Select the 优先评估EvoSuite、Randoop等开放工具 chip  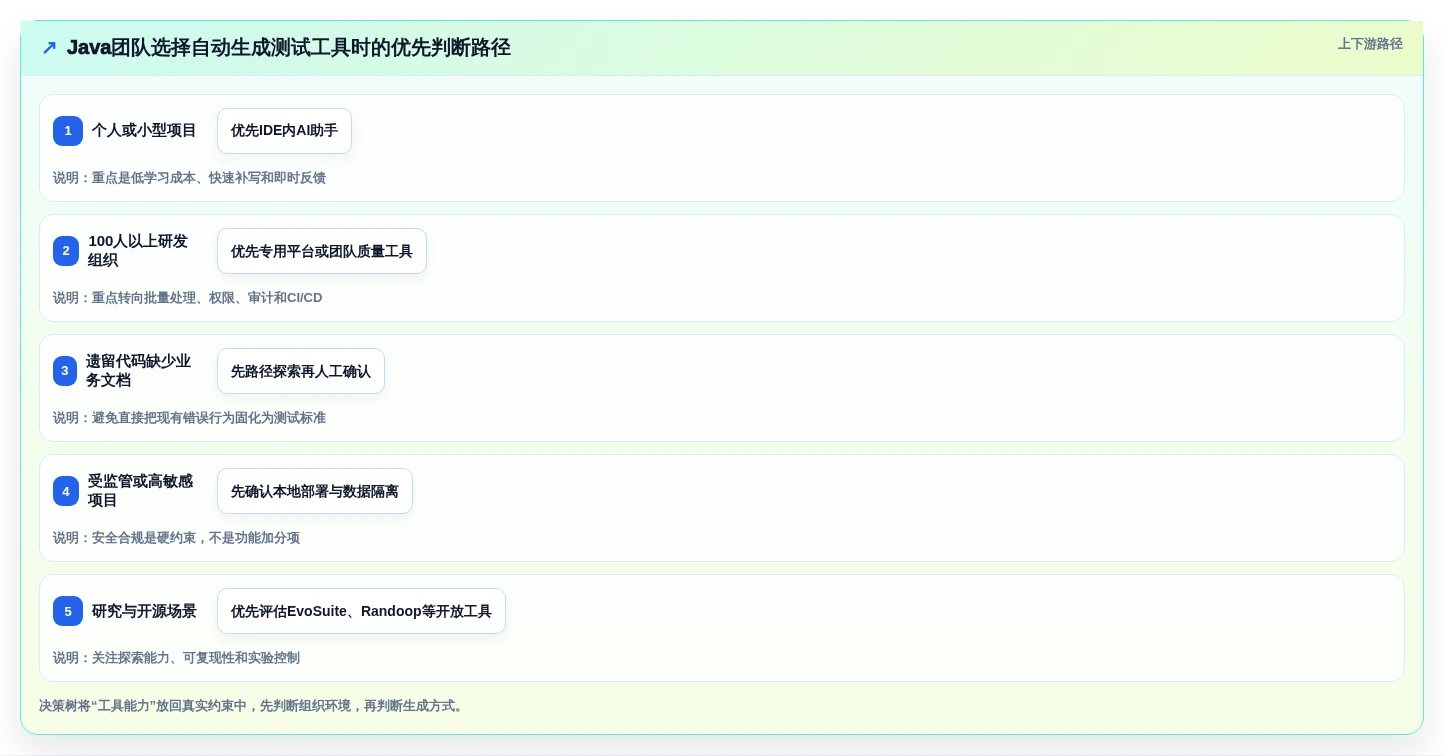click(361, 611)
